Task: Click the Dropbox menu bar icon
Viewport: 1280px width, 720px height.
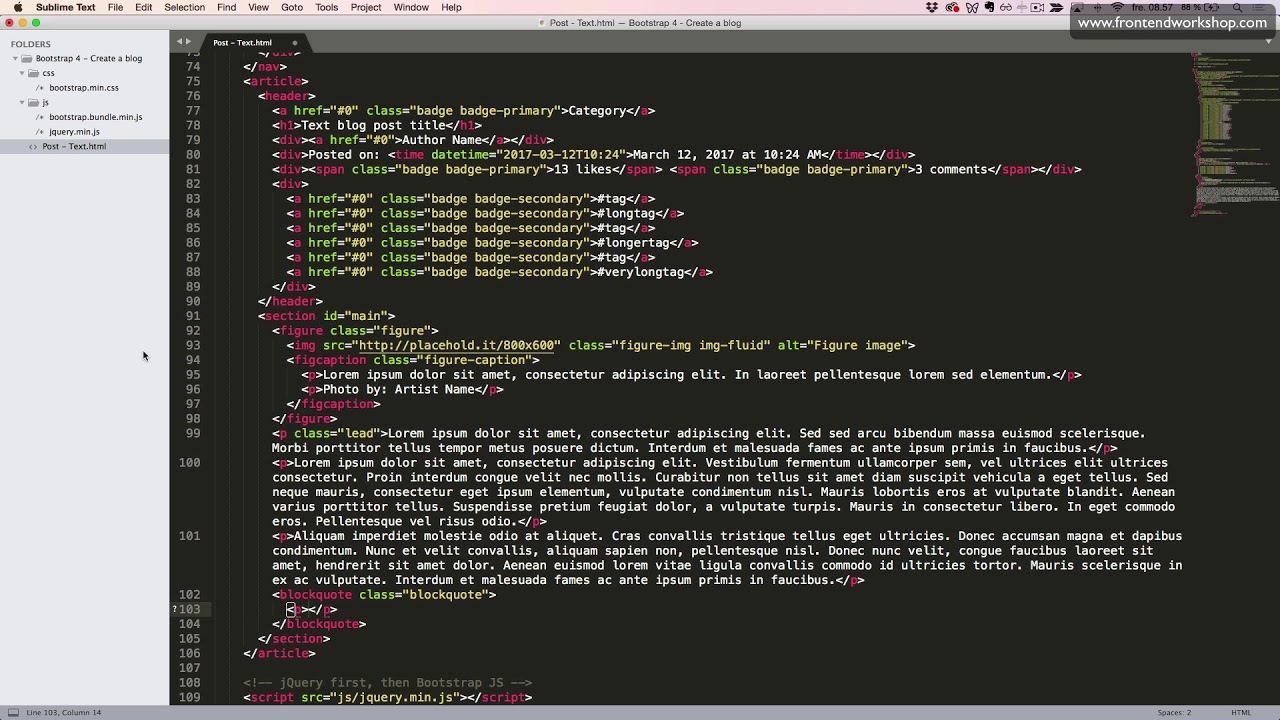Action: pyautogui.click(x=931, y=7)
